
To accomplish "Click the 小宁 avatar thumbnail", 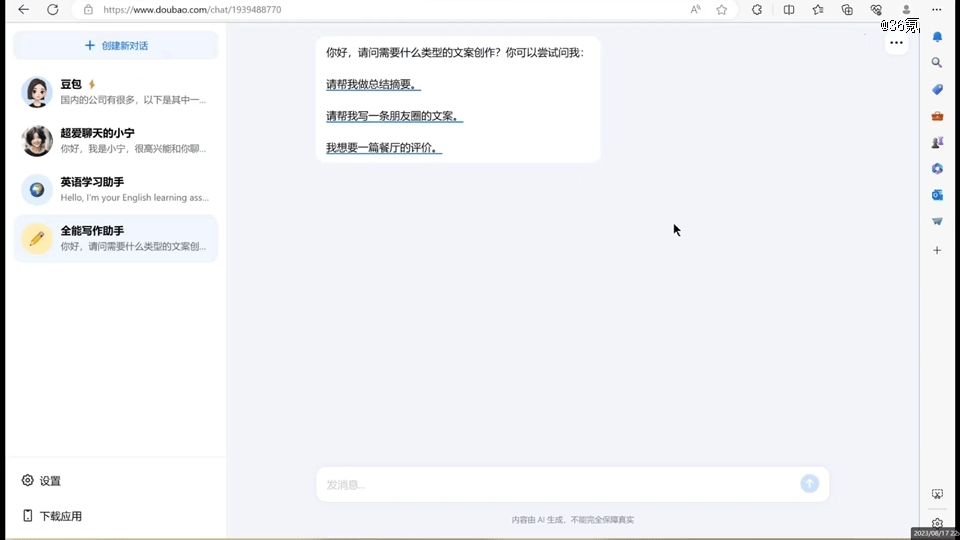I will (37, 141).
